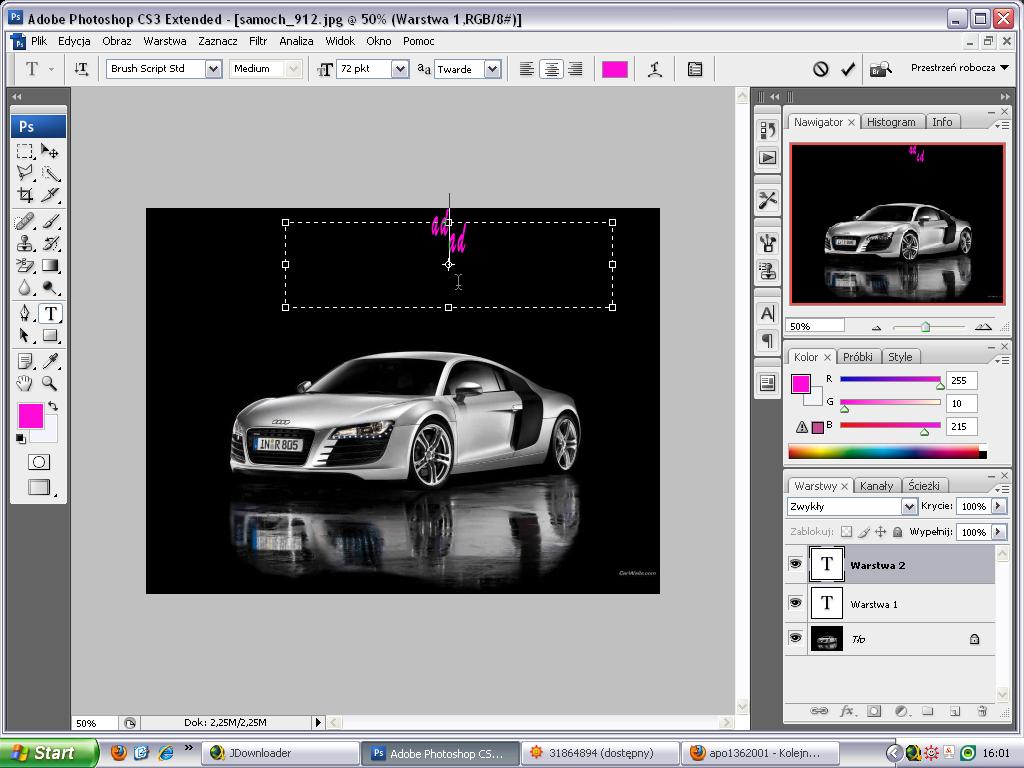Select the Magic Wand tool

tap(50, 173)
